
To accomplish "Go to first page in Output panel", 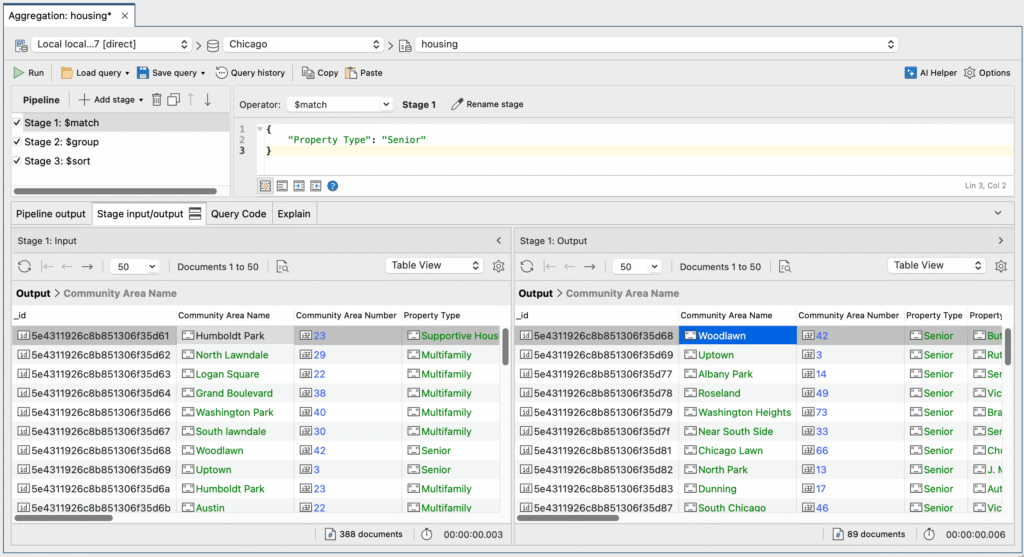I will [551, 266].
